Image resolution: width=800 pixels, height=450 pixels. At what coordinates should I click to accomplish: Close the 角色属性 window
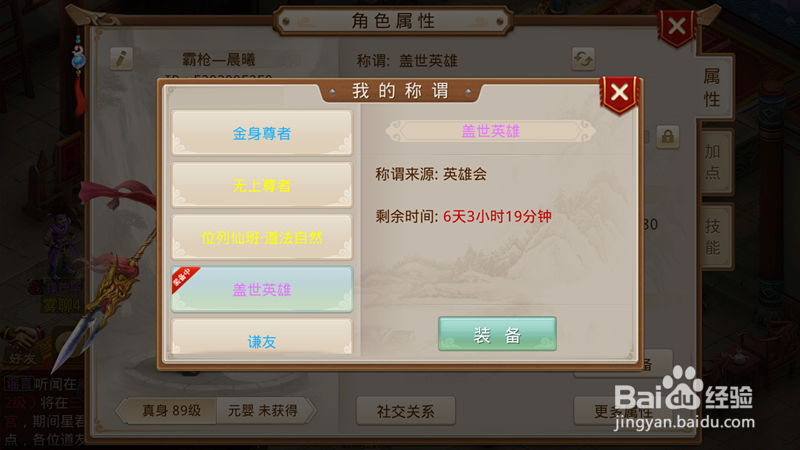(x=677, y=27)
